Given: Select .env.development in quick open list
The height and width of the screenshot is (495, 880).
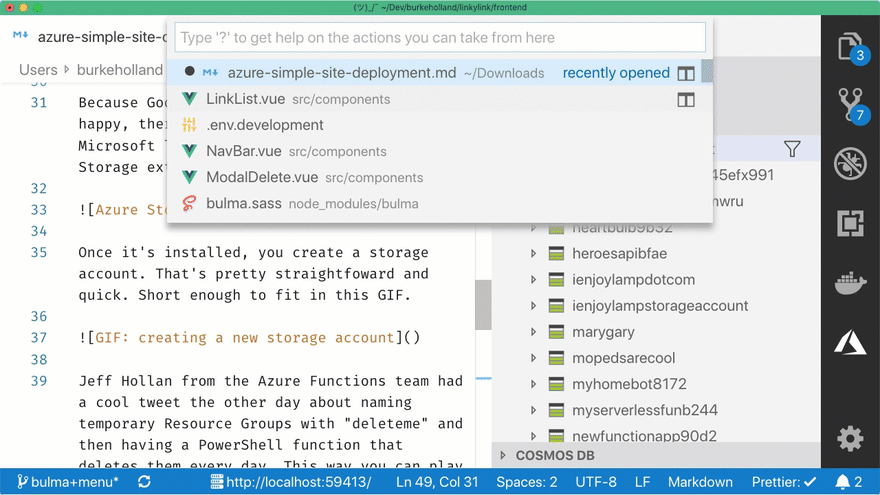Looking at the screenshot, I should pos(439,125).
